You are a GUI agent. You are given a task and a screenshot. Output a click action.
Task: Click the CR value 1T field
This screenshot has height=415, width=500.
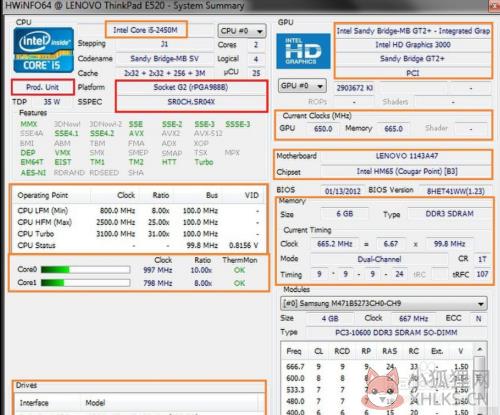[482, 259]
